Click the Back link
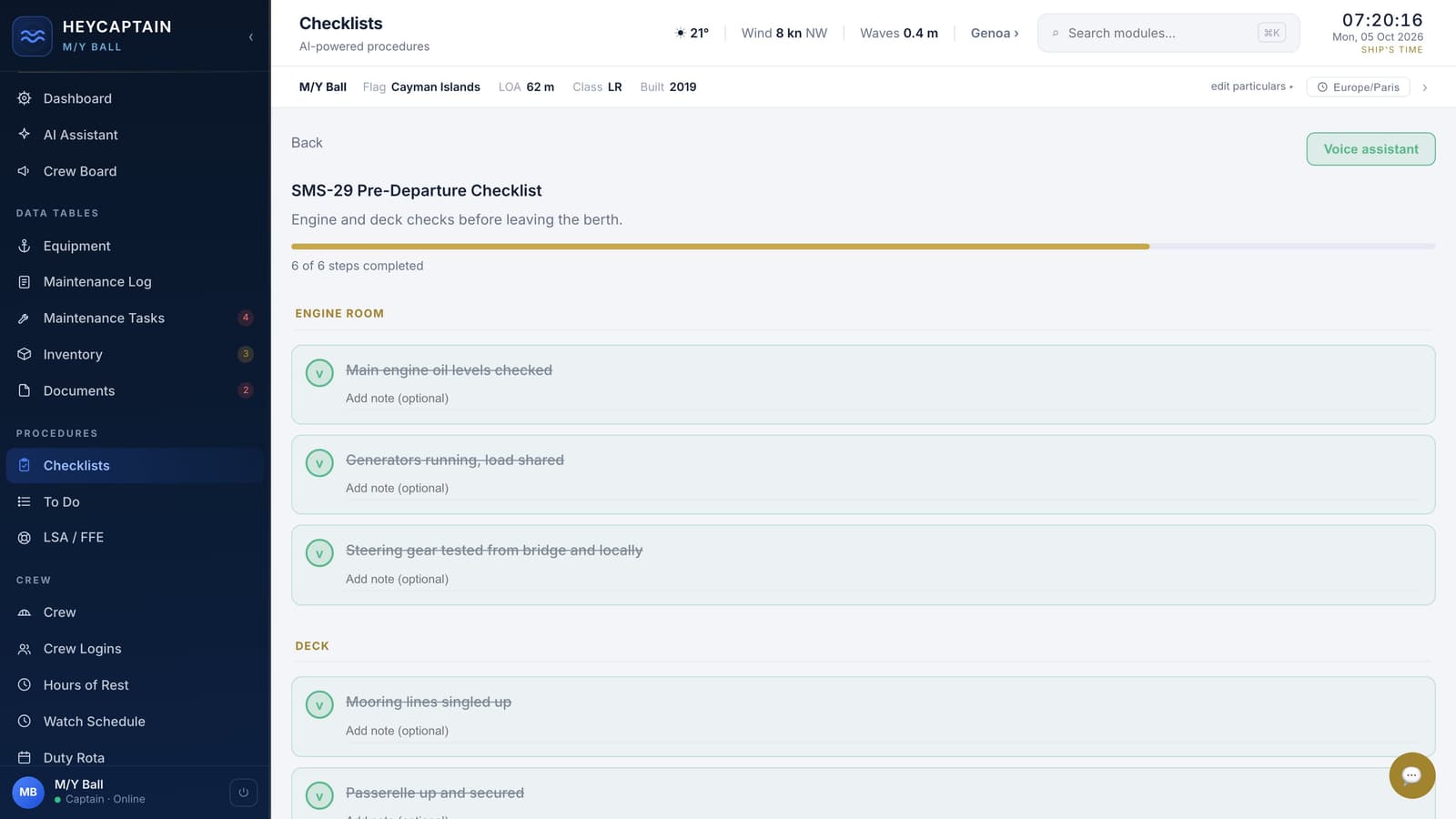The width and height of the screenshot is (1456, 819). pos(307,143)
